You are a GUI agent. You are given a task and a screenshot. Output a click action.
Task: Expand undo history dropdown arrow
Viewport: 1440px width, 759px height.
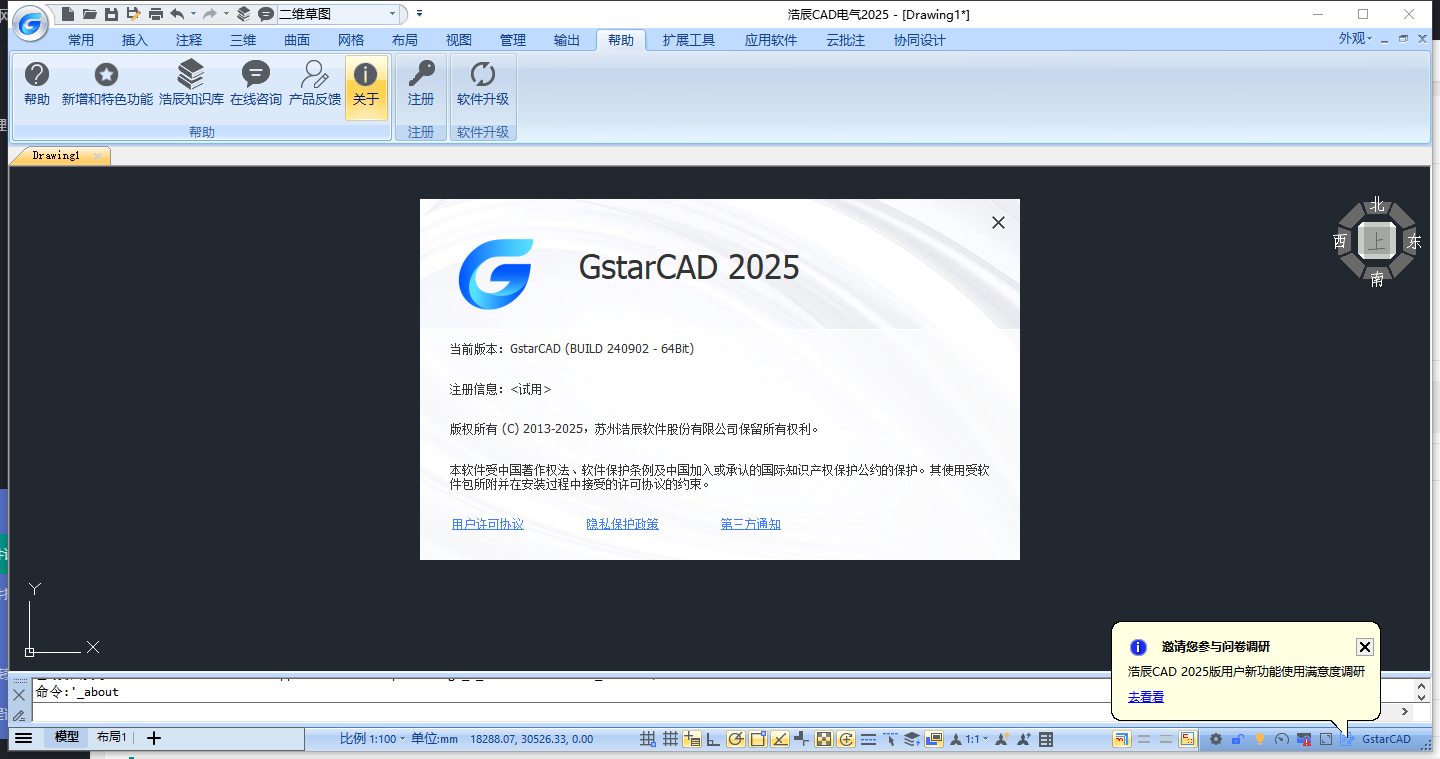tap(193, 14)
